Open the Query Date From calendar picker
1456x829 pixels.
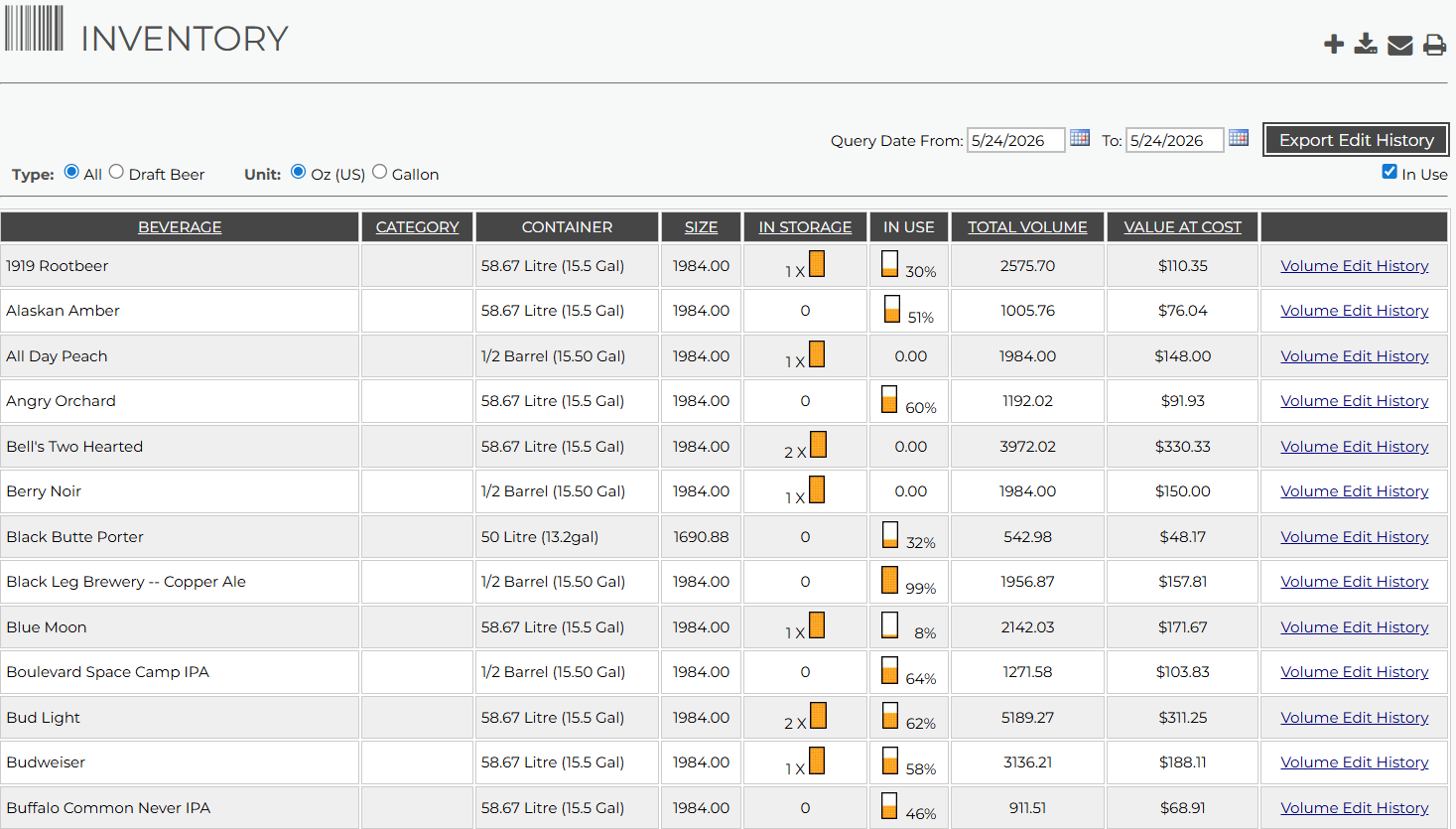click(x=1080, y=138)
